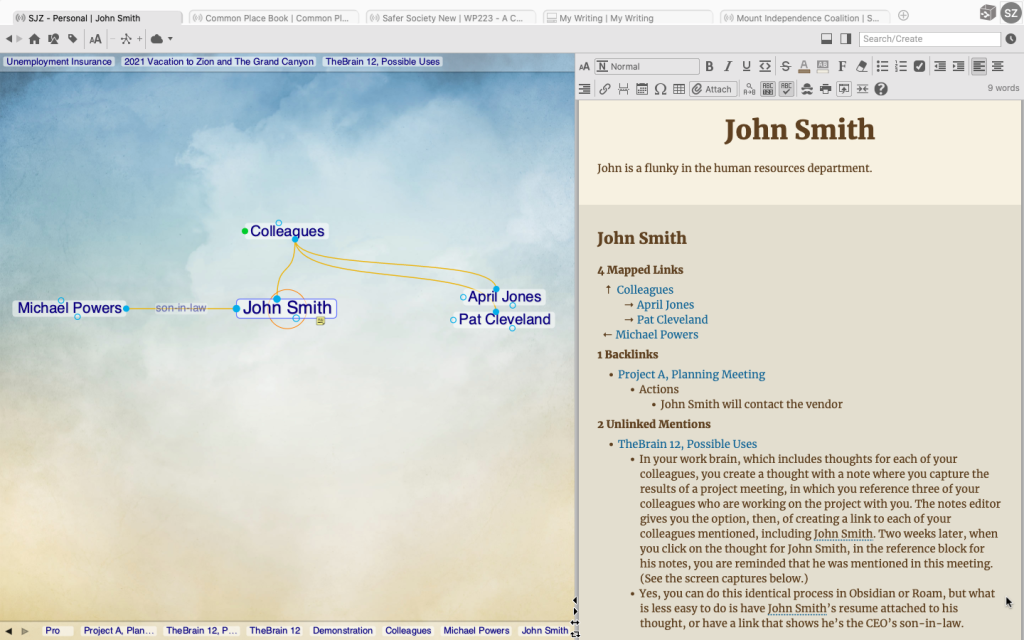Toggle align left in notes toolbar
The image size is (1024, 640).
coord(978,66)
